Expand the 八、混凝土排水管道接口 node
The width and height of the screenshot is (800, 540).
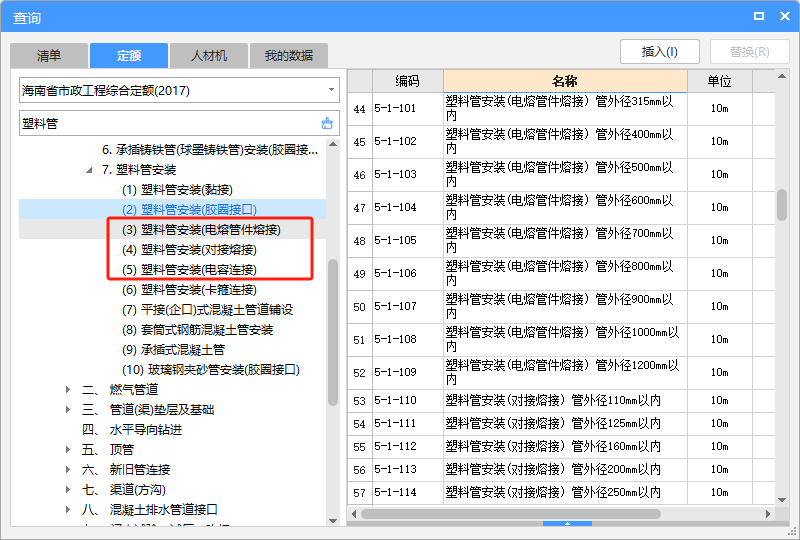coord(68,509)
